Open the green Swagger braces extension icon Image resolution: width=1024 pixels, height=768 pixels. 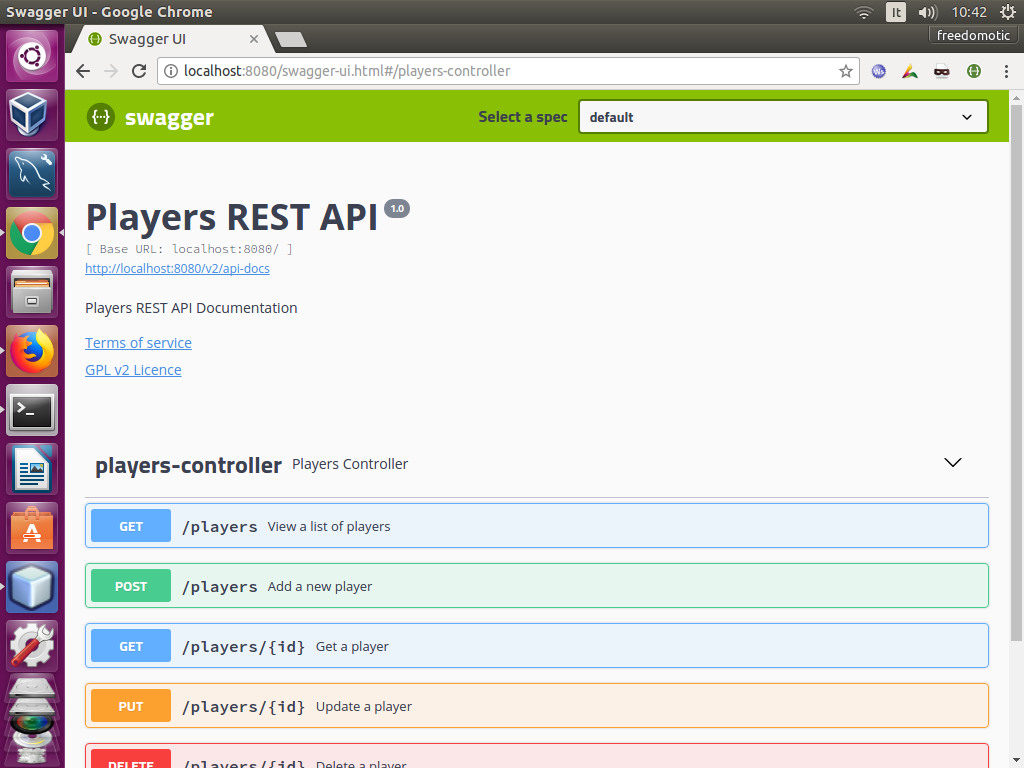pyautogui.click(x=974, y=71)
